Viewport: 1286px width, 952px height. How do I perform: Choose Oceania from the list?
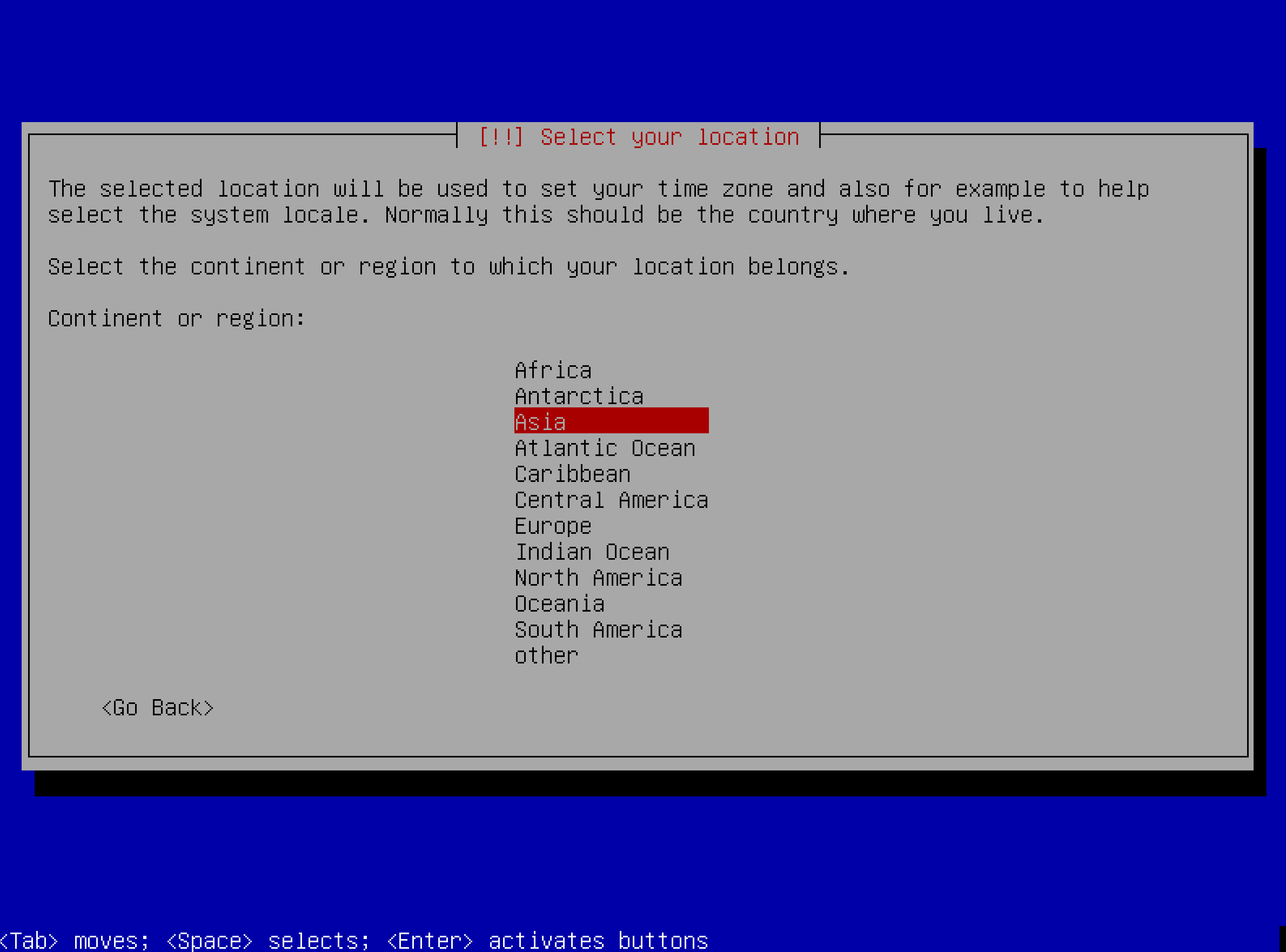559,604
